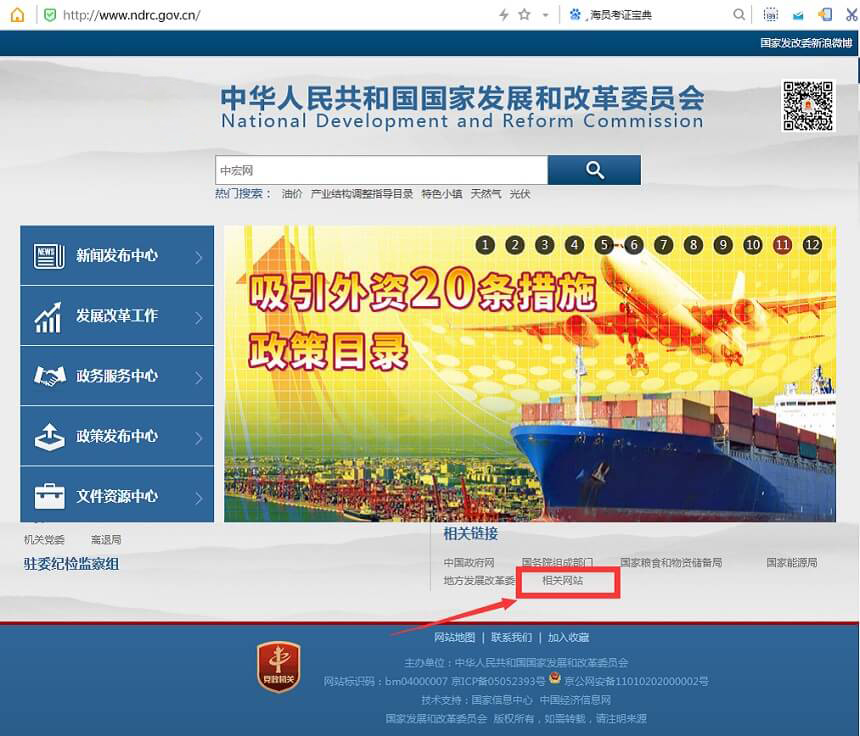Image resolution: width=860 pixels, height=736 pixels.
Task: Switch to banner slide 12
Action: coord(812,245)
